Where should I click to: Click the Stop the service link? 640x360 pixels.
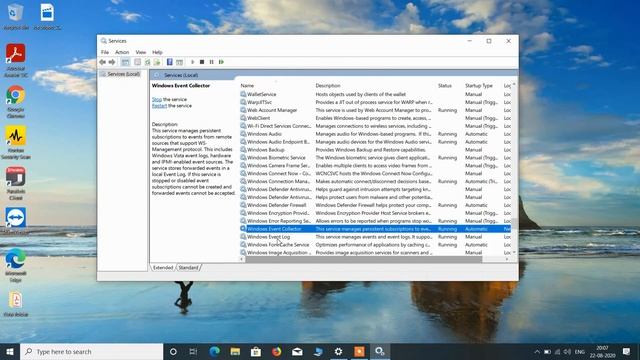pyautogui.click(x=157, y=100)
